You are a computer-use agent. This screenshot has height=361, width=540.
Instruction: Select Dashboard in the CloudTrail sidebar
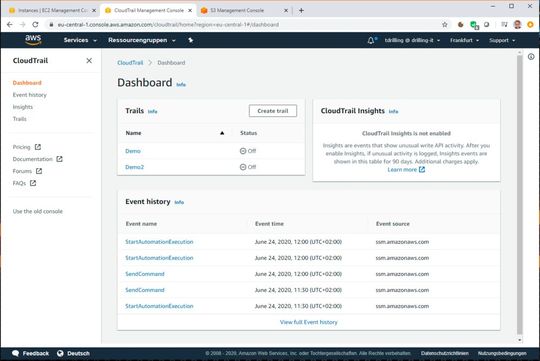click(27, 83)
